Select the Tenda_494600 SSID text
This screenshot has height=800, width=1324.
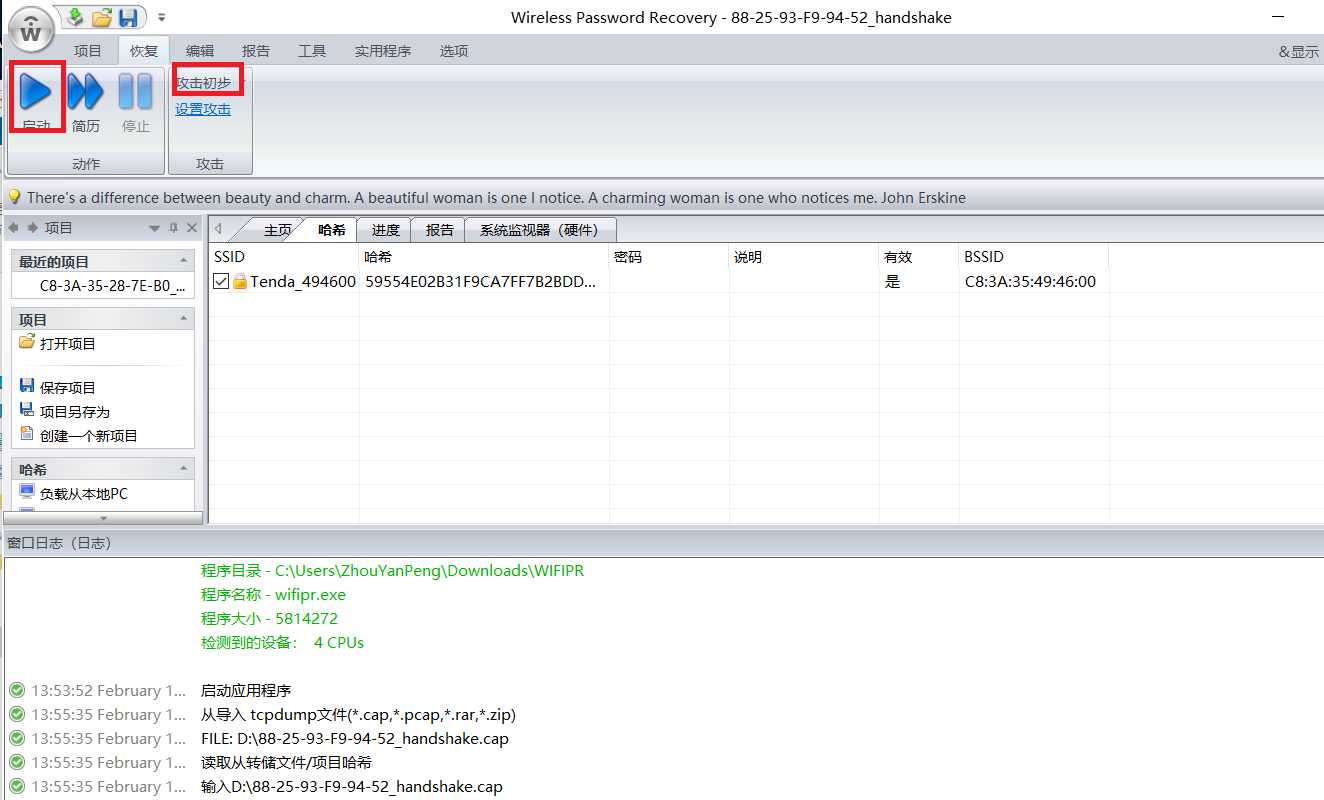303,282
